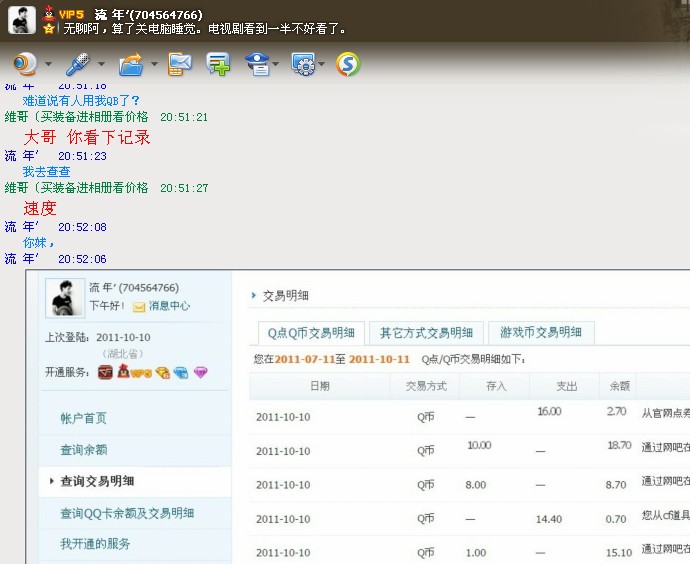Image resolution: width=690 pixels, height=564 pixels.
Task: Click the Sogou search S icon
Action: coord(348,64)
